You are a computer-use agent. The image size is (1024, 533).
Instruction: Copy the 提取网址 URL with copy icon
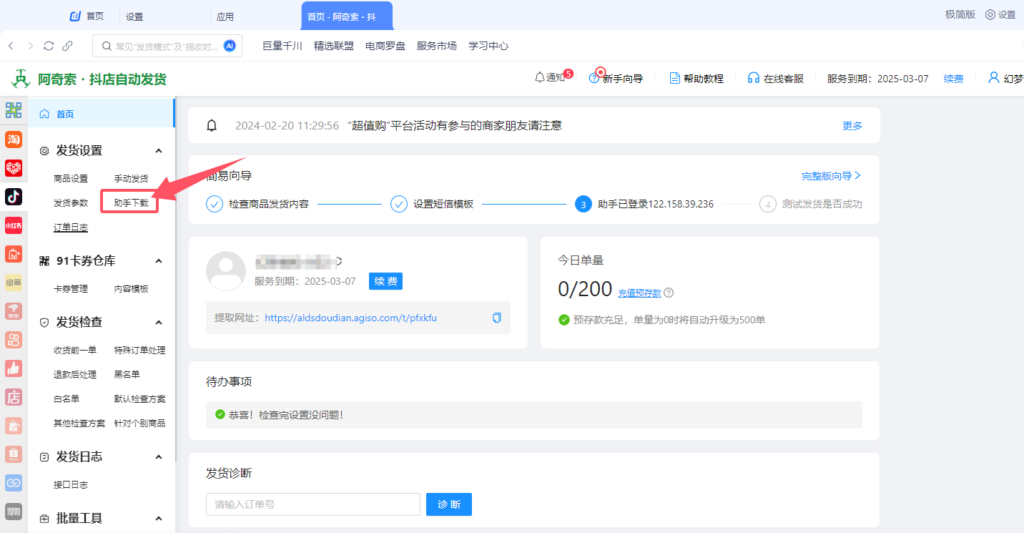click(496, 317)
